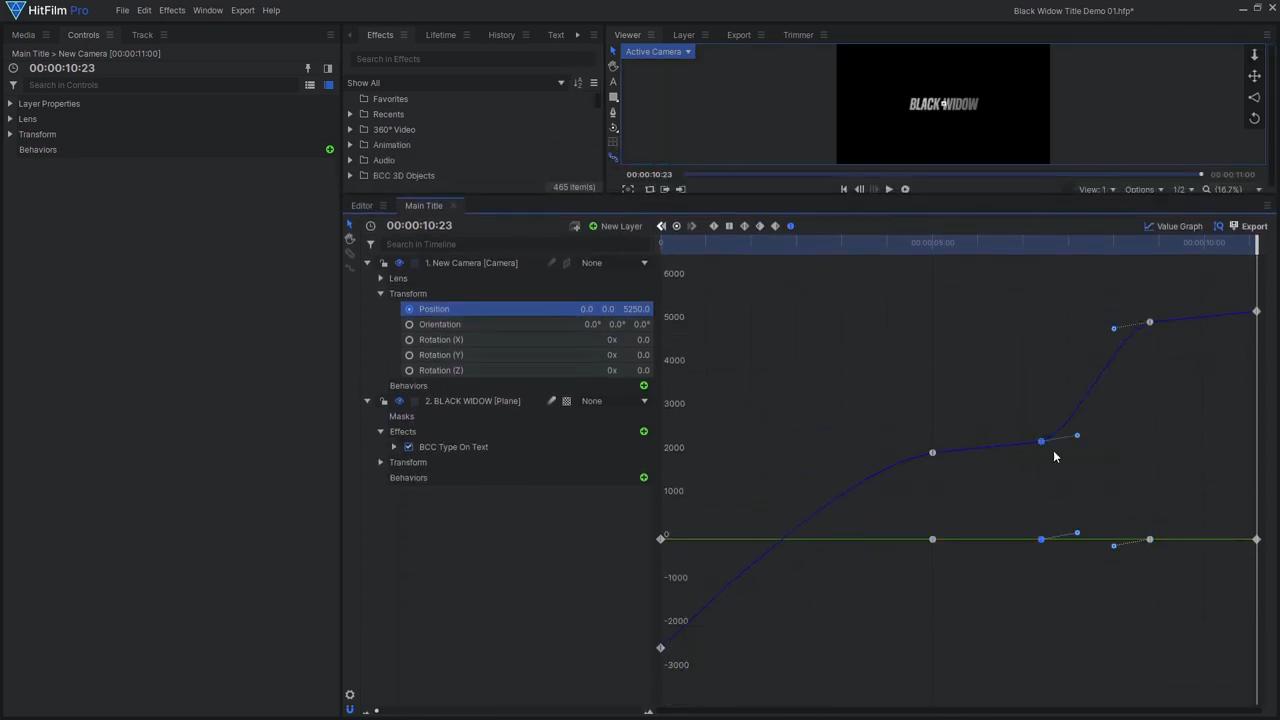Expand the 360° Video effects folder
The image size is (1280, 720).
click(x=350, y=130)
